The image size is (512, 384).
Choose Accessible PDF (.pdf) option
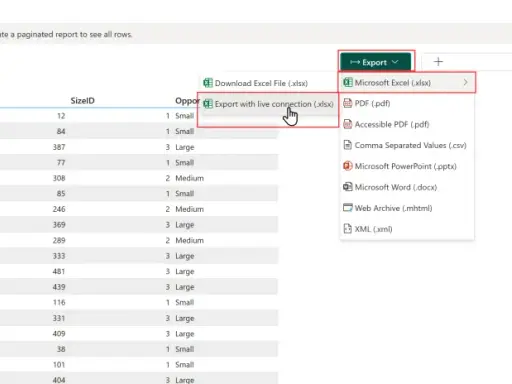coord(407,124)
